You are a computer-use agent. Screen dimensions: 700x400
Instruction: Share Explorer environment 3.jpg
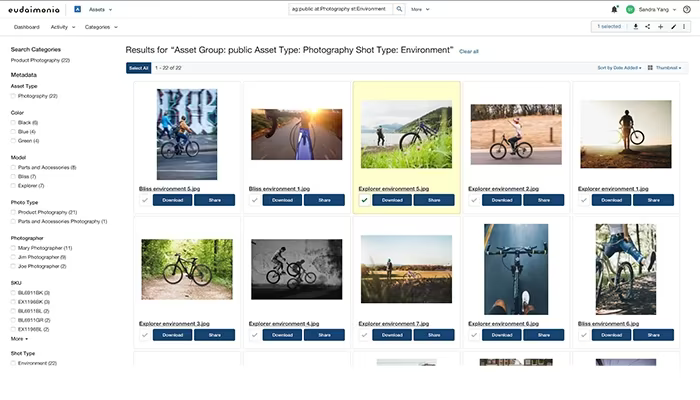point(215,335)
